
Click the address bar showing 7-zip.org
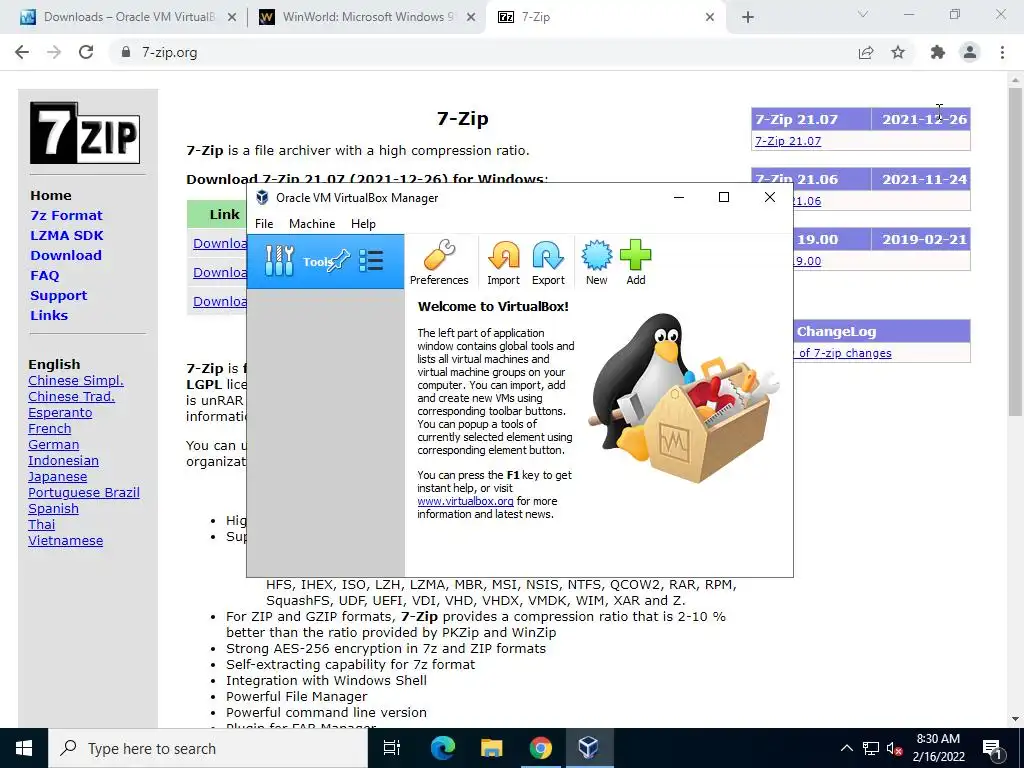pyautogui.click(x=483, y=52)
